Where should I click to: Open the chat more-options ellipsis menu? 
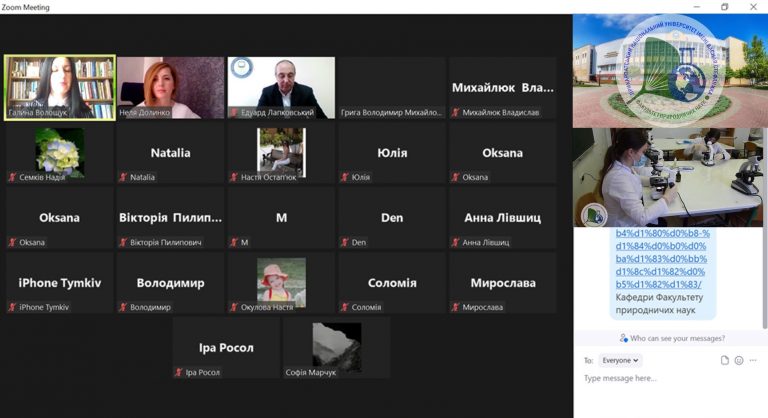pyautogui.click(x=753, y=360)
